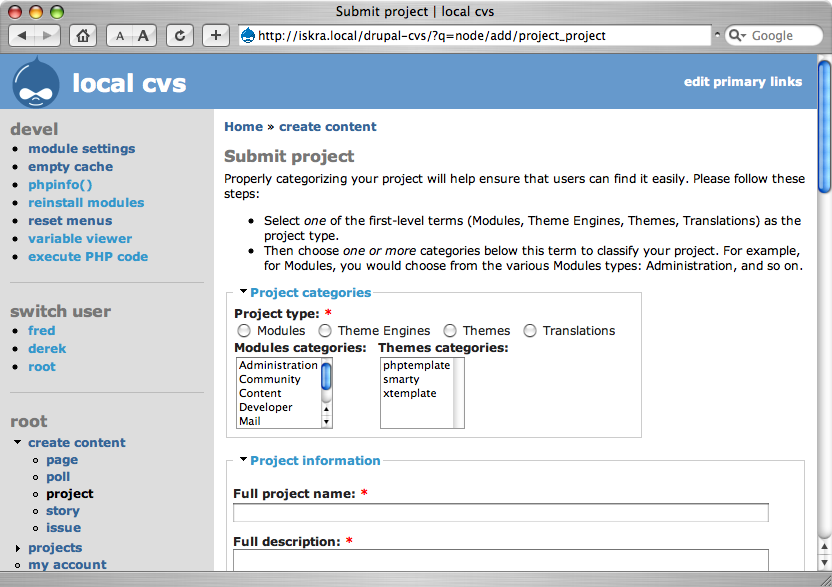This screenshot has height=587, width=832.
Task: Click the Full project name text field
Action: click(x=501, y=512)
